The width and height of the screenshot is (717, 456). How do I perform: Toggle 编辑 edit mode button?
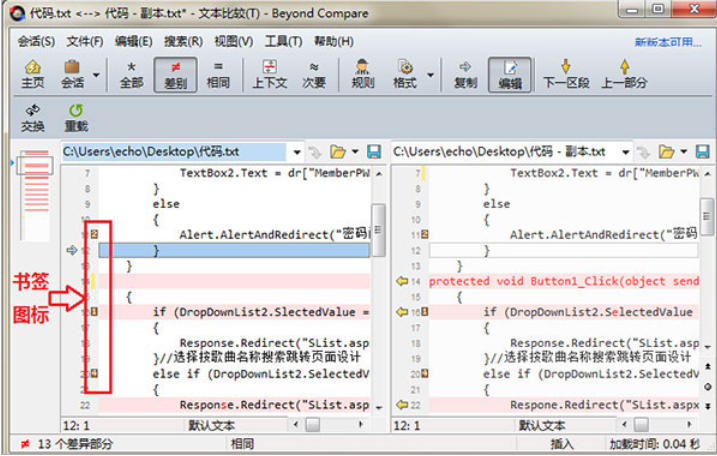[x=510, y=74]
